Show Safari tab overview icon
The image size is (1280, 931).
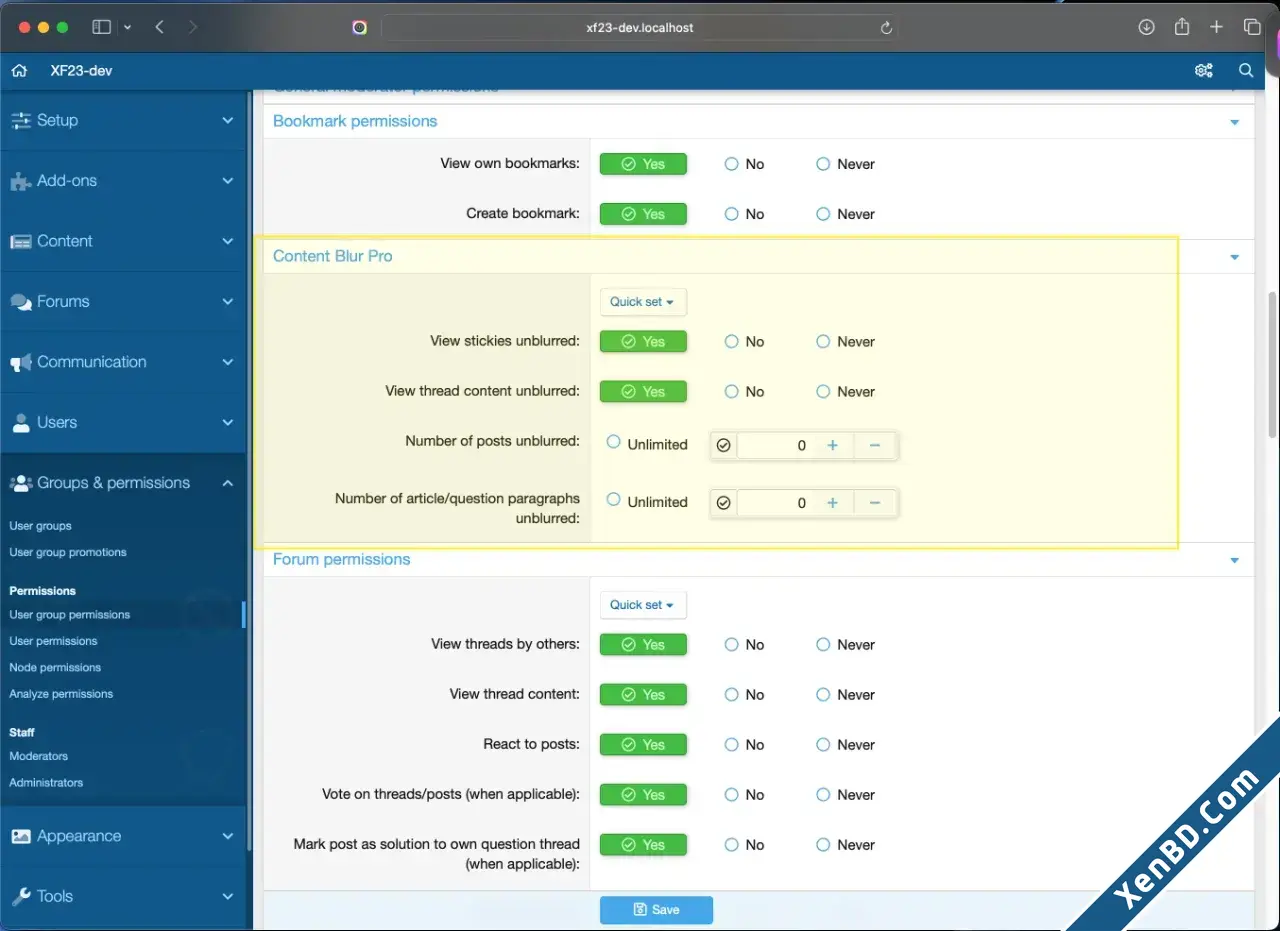pyautogui.click(x=1252, y=27)
